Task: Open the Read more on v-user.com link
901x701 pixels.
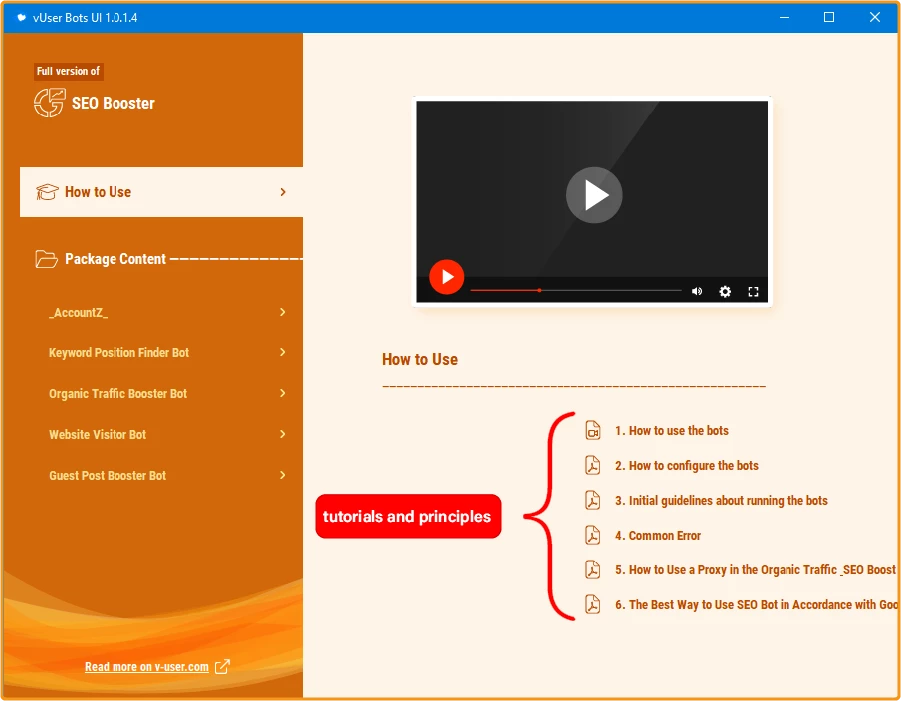Action: point(147,667)
